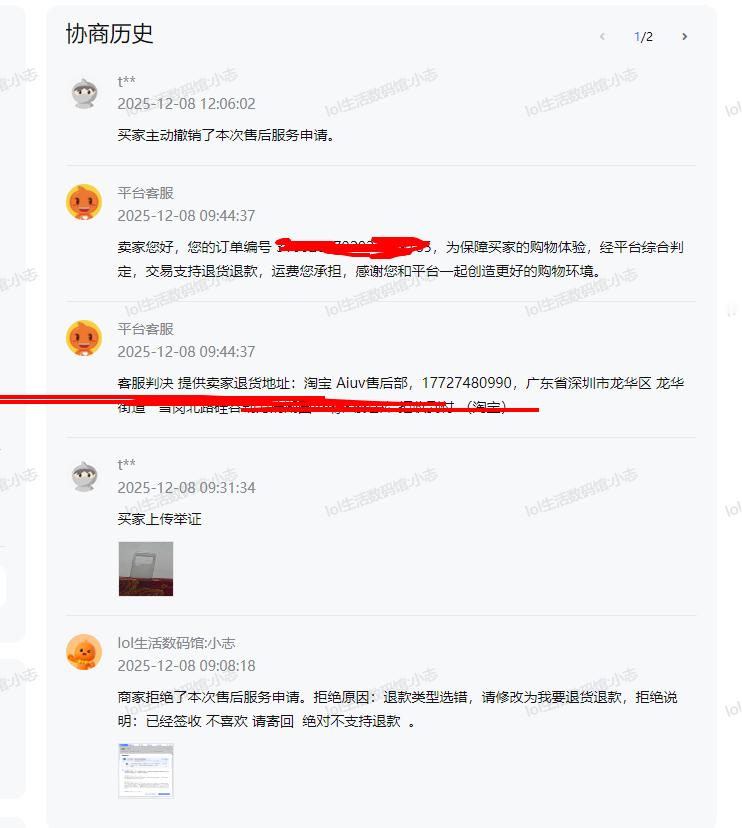Click the phone number 17727480990
742x828 pixels.
(466, 382)
